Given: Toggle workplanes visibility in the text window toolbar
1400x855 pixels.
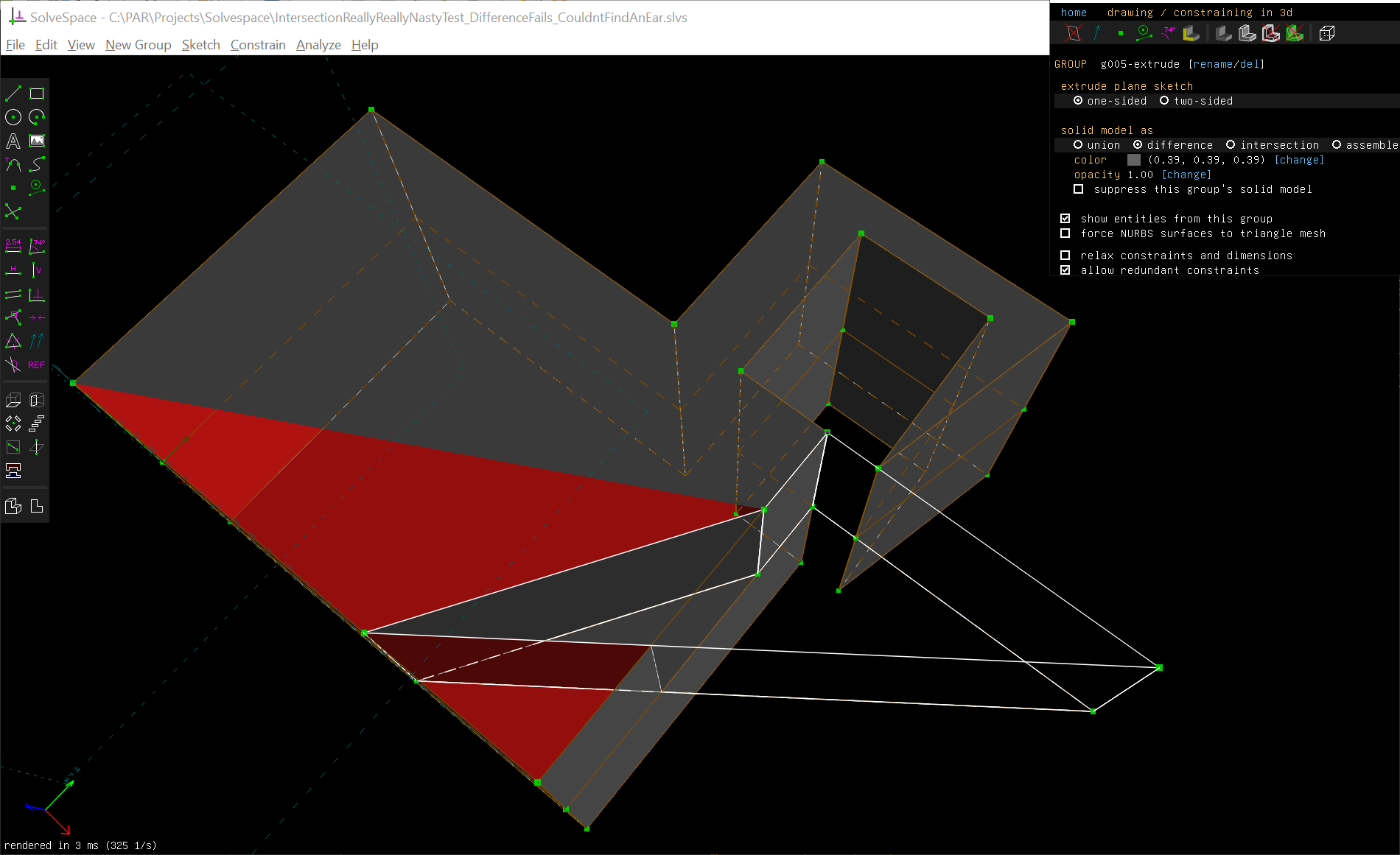Looking at the screenshot, I should point(1074,33).
